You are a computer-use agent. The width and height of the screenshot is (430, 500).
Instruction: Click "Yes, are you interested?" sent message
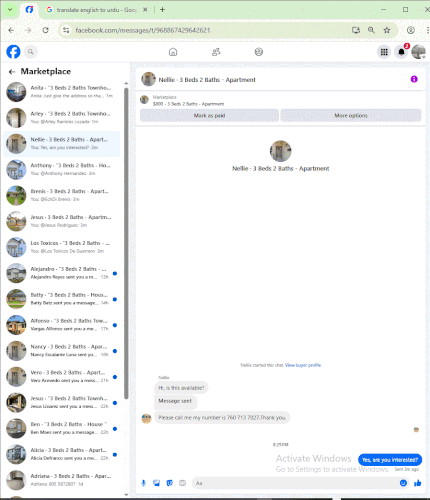coord(390,460)
